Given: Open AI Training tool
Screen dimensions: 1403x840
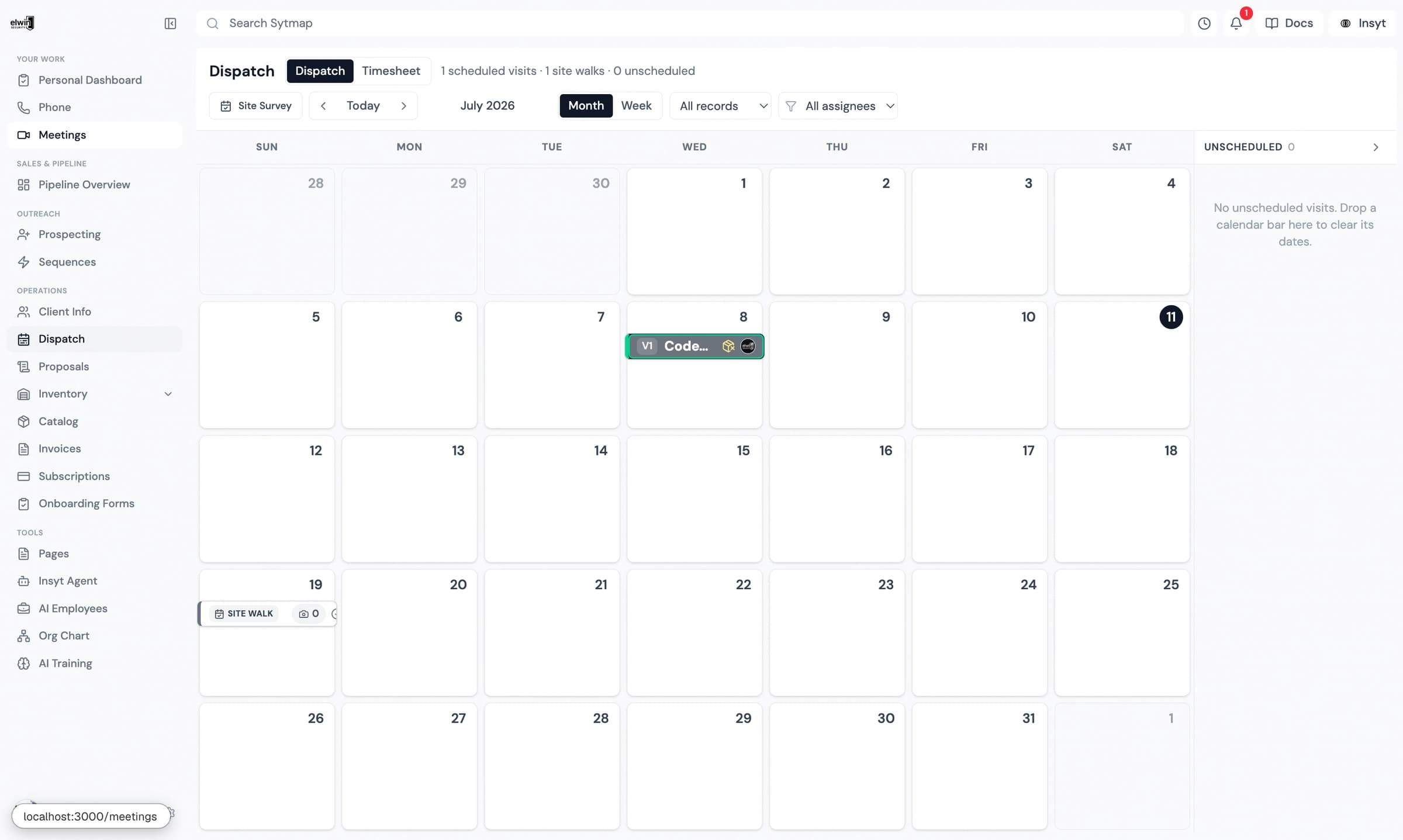Looking at the screenshot, I should (95, 663).
